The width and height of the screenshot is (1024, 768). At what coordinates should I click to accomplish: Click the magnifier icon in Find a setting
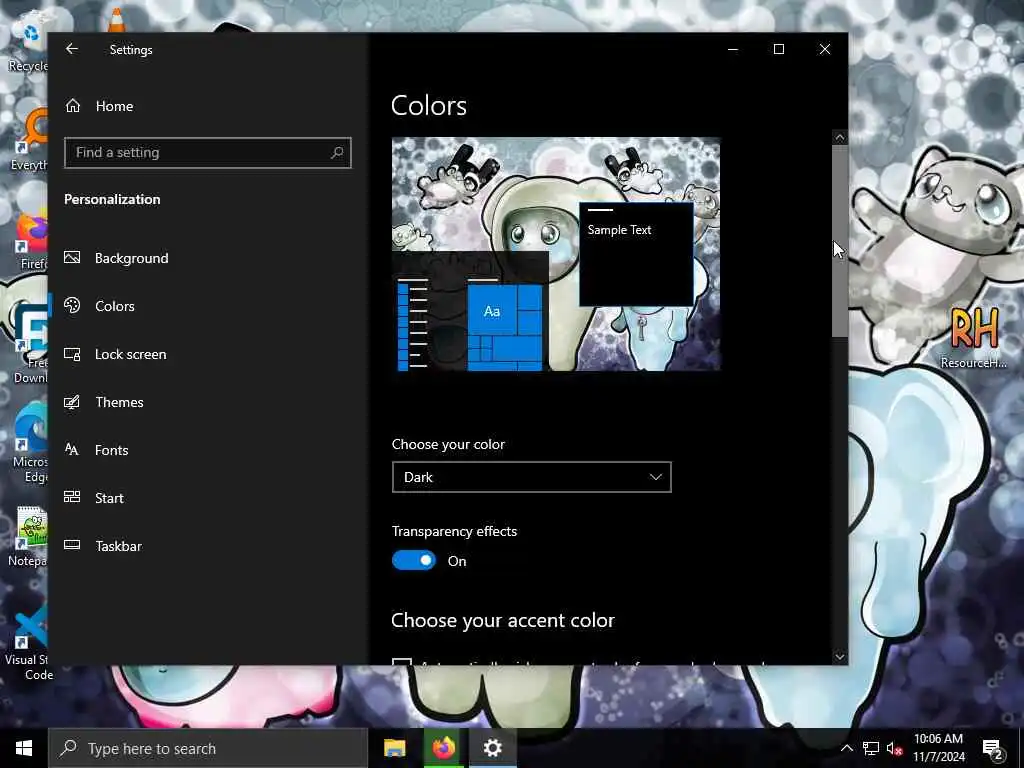pyautogui.click(x=337, y=153)
